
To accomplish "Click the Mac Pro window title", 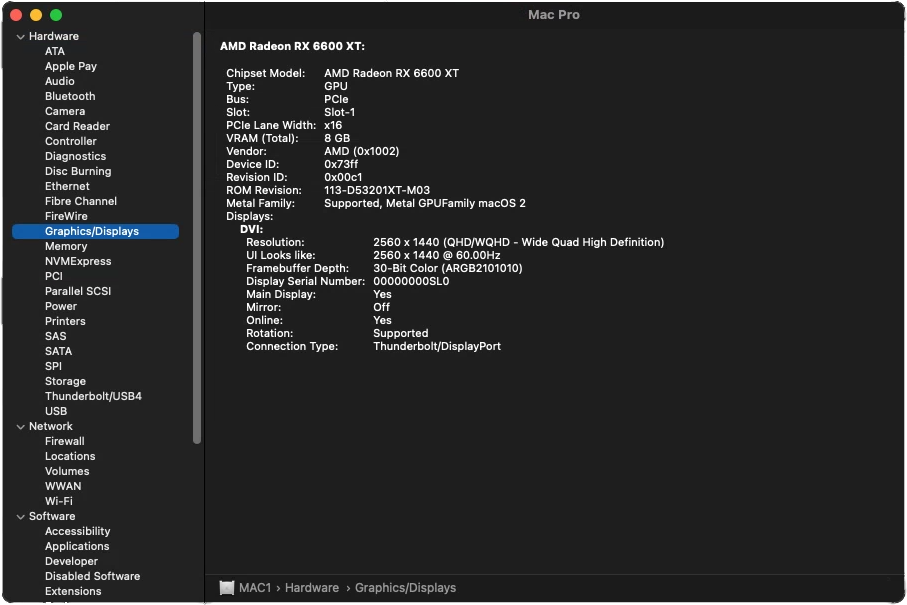I will pyautogui.click(x=554, y=15).
